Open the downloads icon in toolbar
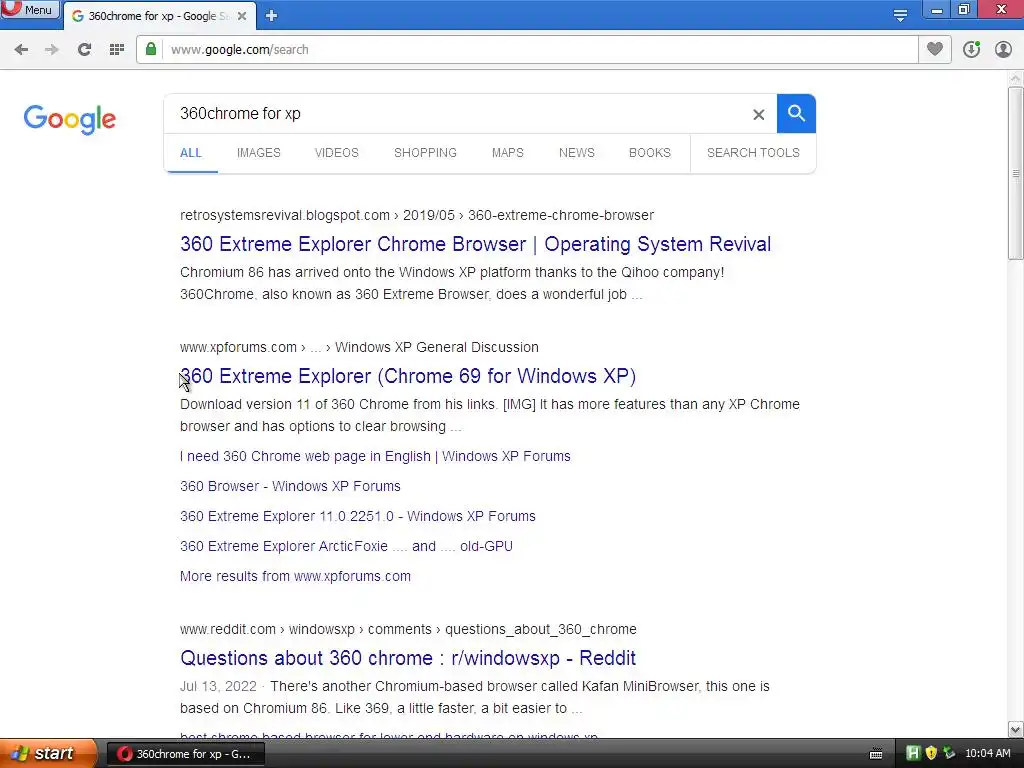This screenshot has width=1024, height=768. tap(972, 49)
